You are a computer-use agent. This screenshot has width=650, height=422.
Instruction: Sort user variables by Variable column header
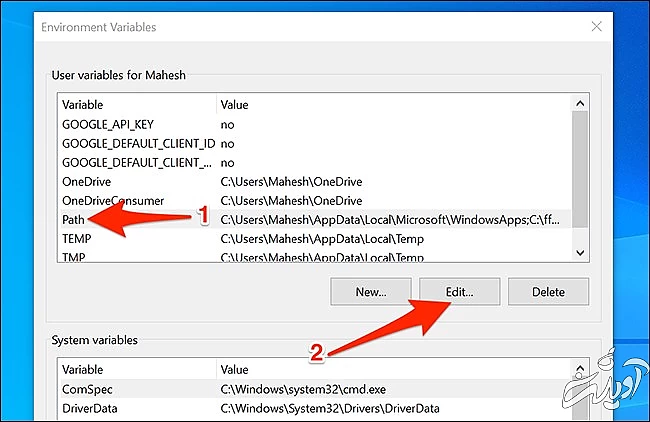(135, 104)
